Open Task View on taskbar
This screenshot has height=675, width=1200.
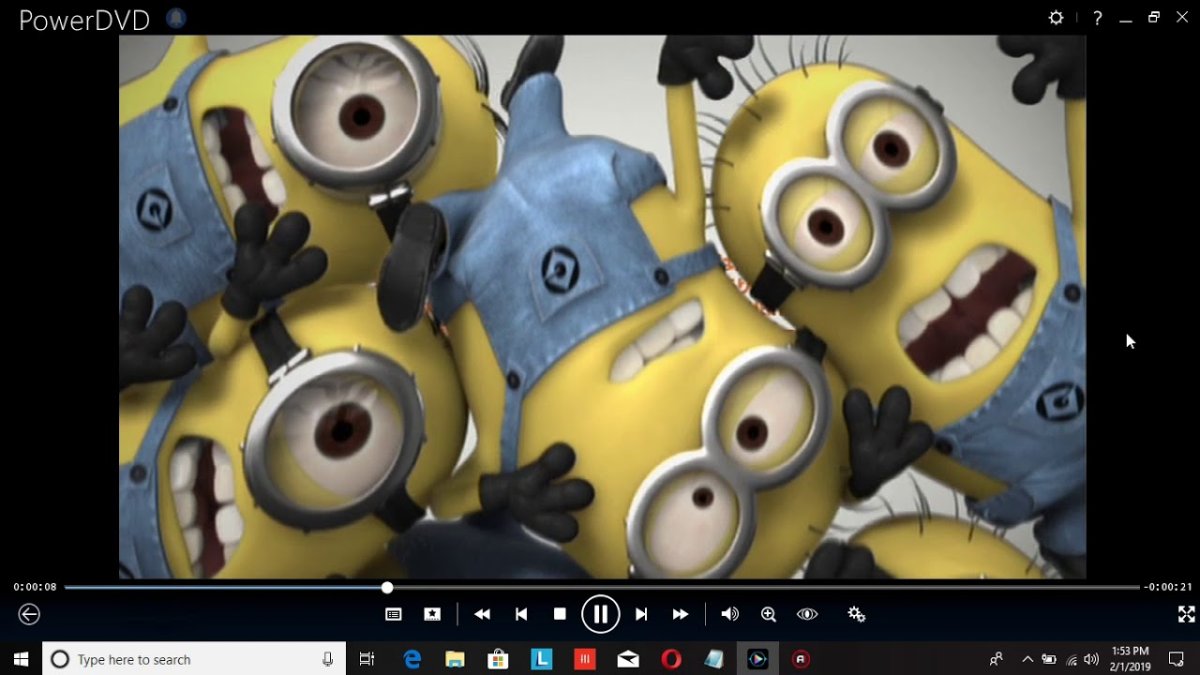tap(367, 659)
